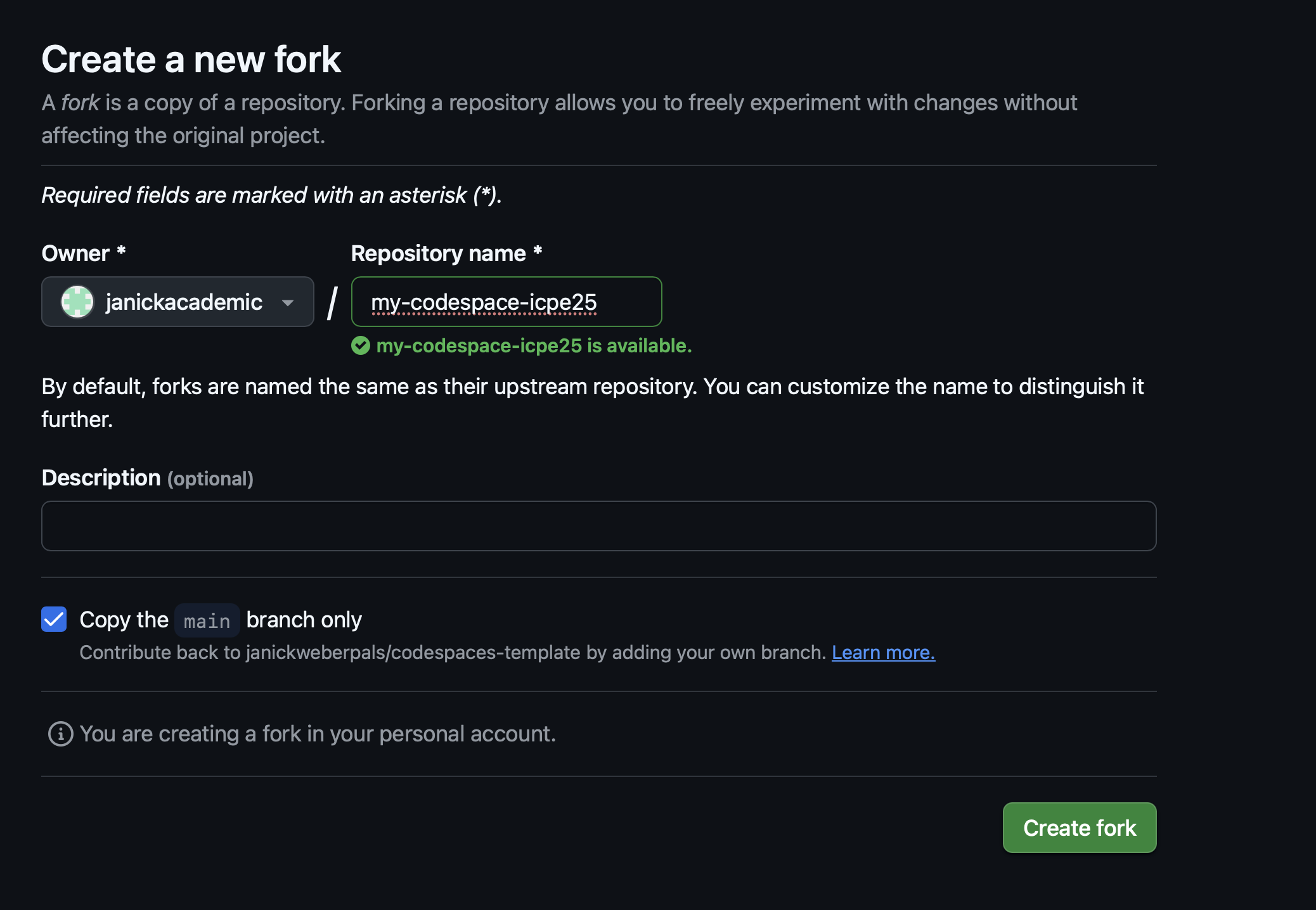Screen dimensions: 1316x910
Task: Click the 'Description (optional)' label
Action: point(148,478)
